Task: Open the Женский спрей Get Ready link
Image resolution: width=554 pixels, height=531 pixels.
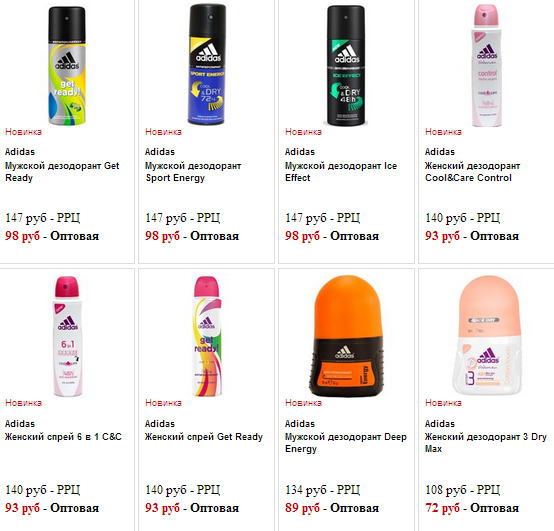Action: (204, 437)
